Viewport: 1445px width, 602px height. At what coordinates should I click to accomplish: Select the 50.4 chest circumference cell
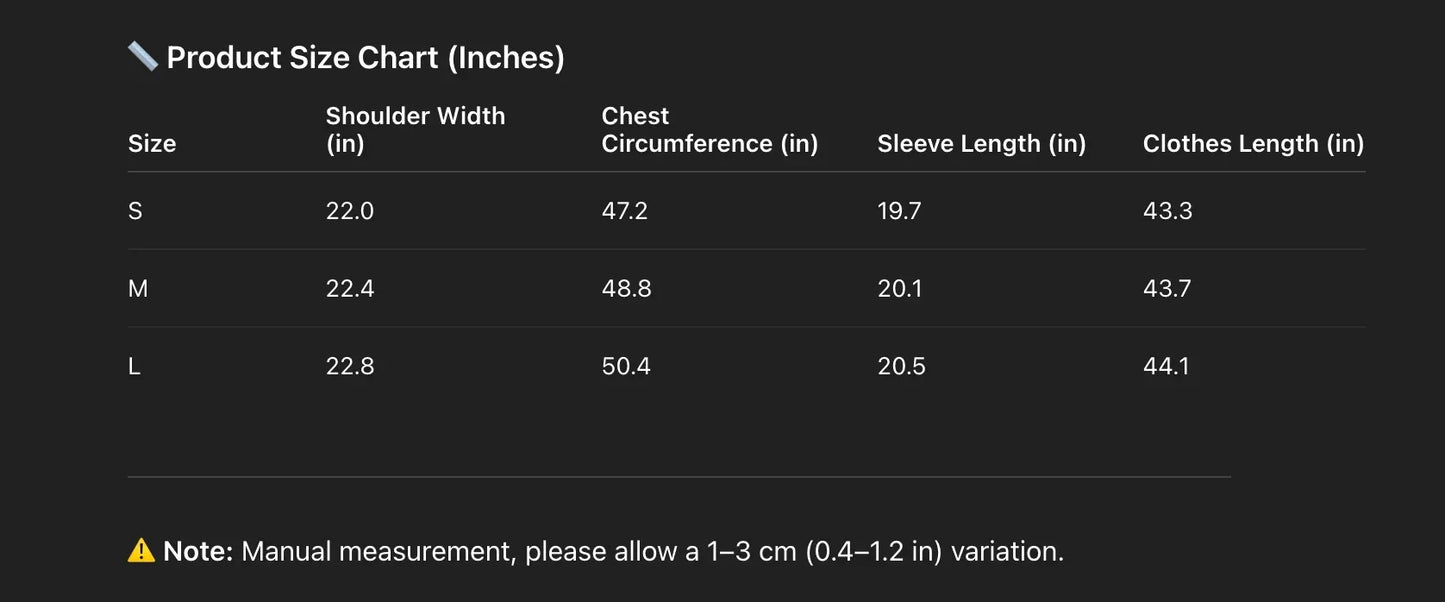tap(626, 367)
